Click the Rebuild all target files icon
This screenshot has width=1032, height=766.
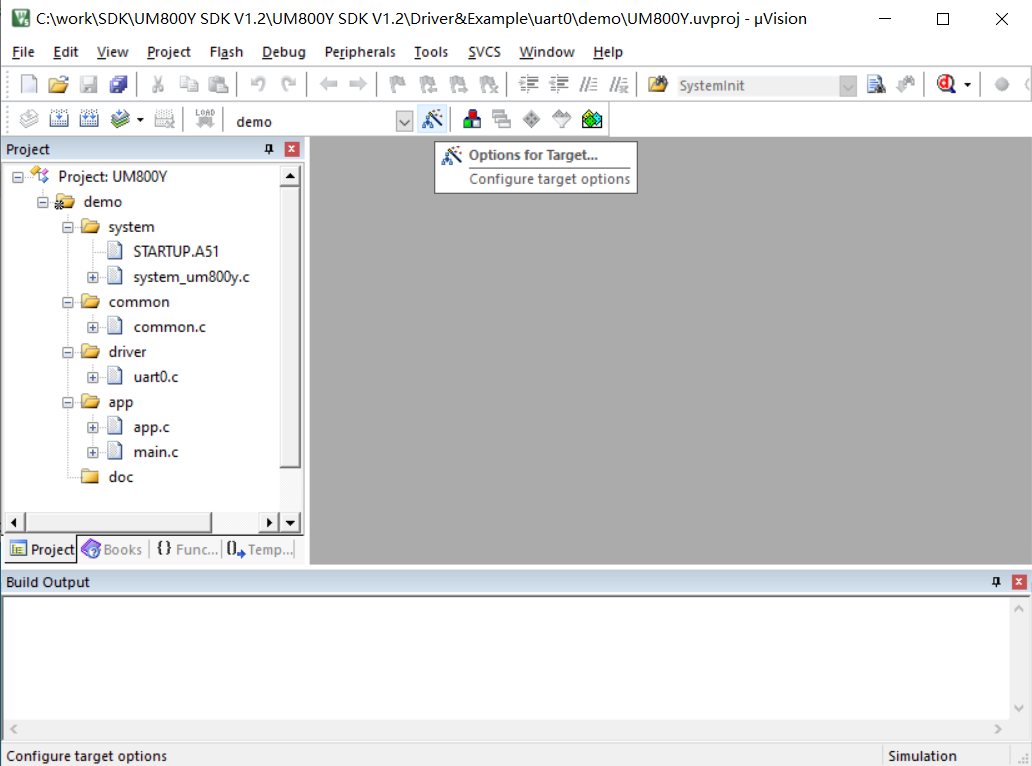89,120
